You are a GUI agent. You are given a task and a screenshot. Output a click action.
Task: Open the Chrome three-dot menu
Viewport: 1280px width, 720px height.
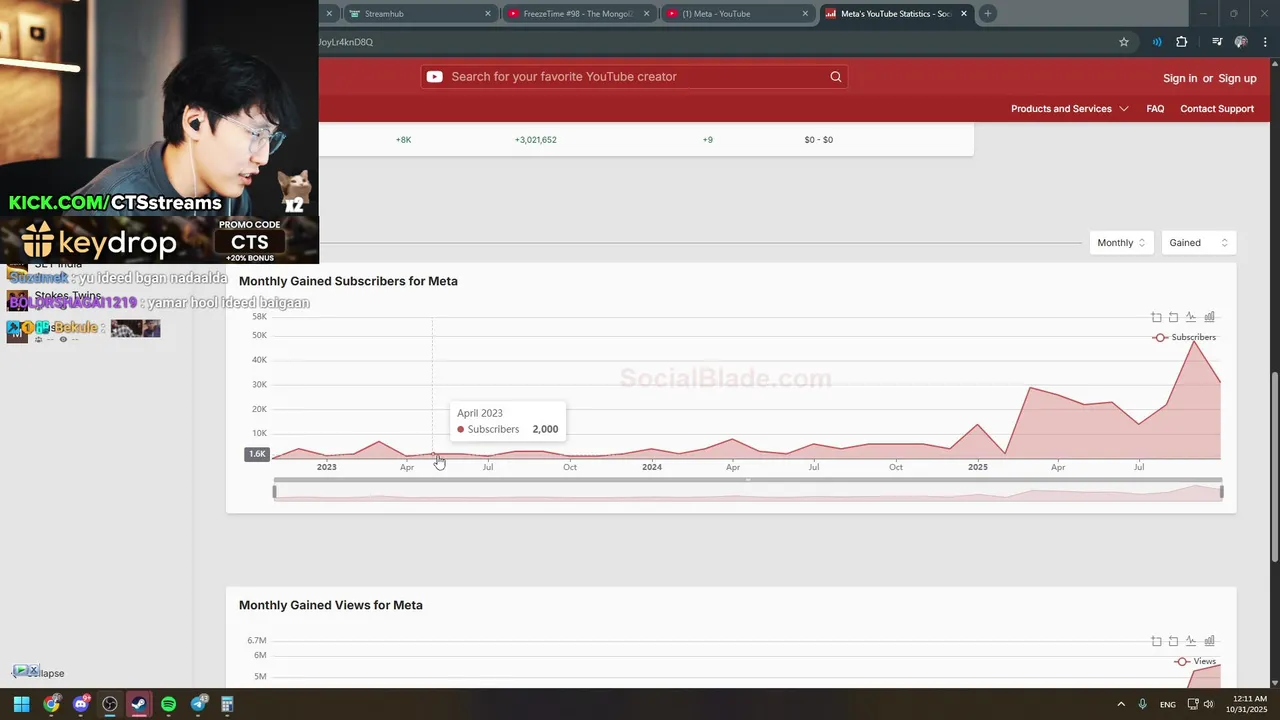point(1263,42)
